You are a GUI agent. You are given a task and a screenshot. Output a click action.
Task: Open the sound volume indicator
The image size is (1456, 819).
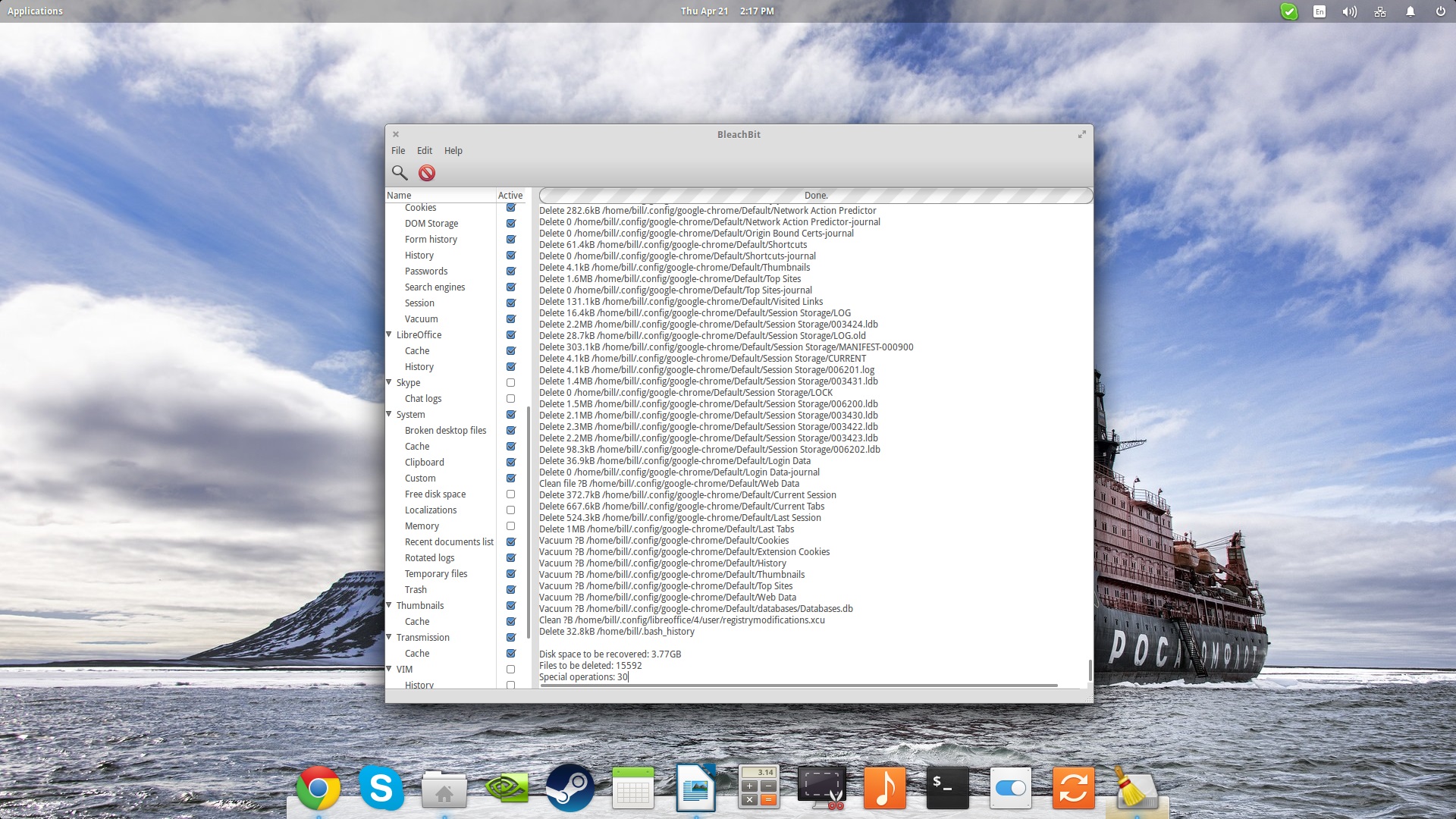coord(1350,11)
